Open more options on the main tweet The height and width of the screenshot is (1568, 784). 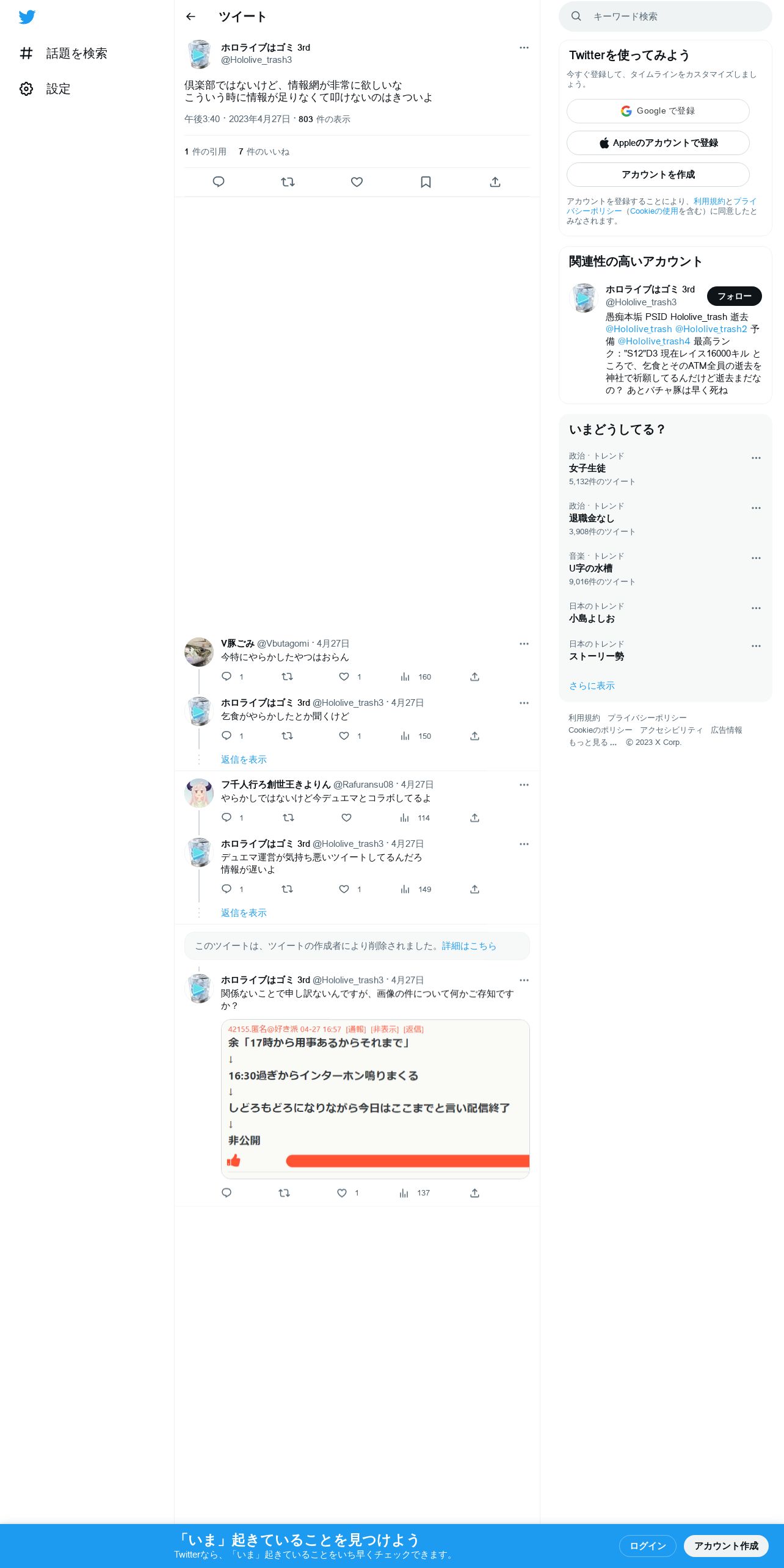pos(524,48)
